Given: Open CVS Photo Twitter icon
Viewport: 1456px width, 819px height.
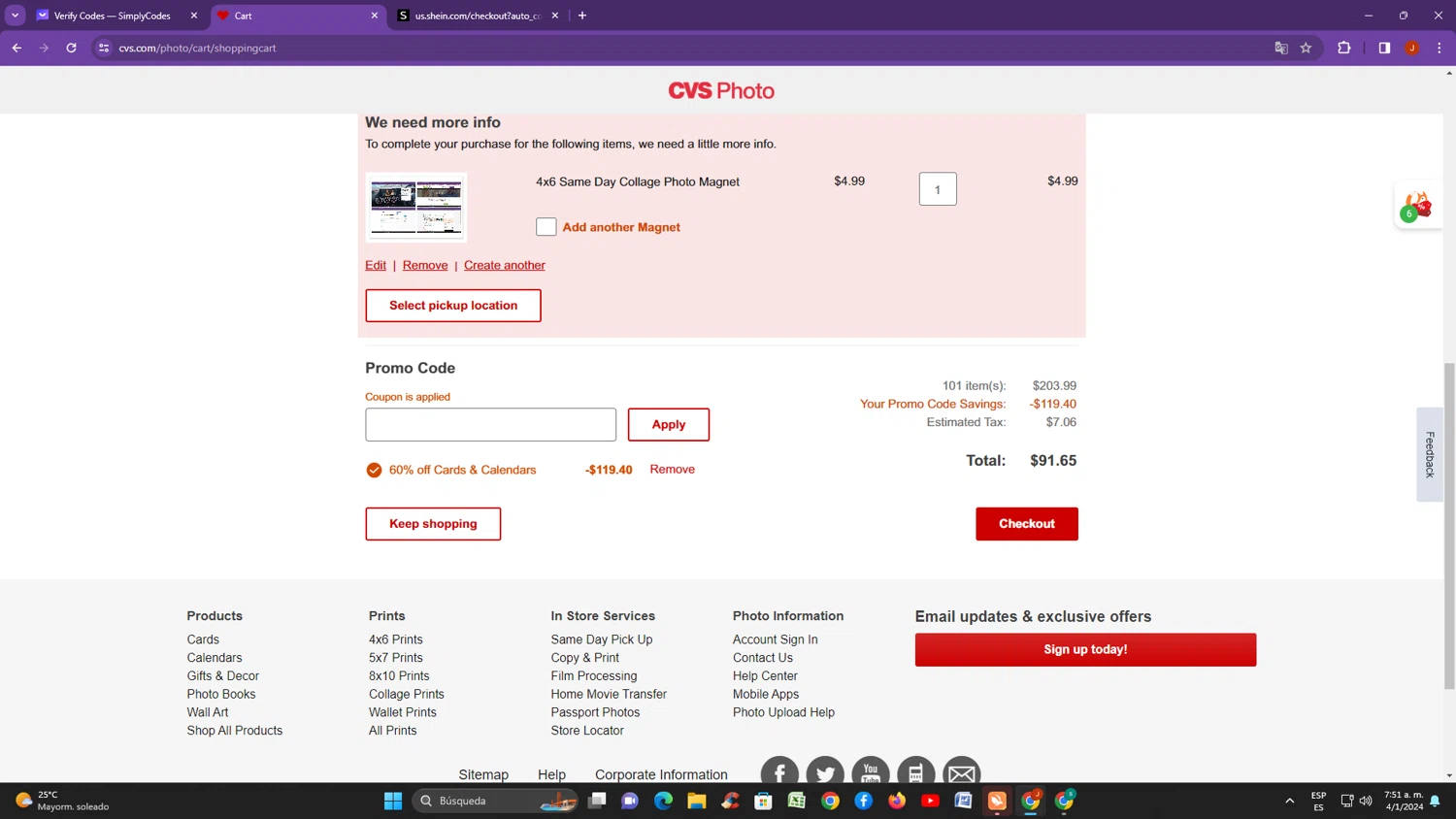Looking at the screenshot, I should coord(825,773).
